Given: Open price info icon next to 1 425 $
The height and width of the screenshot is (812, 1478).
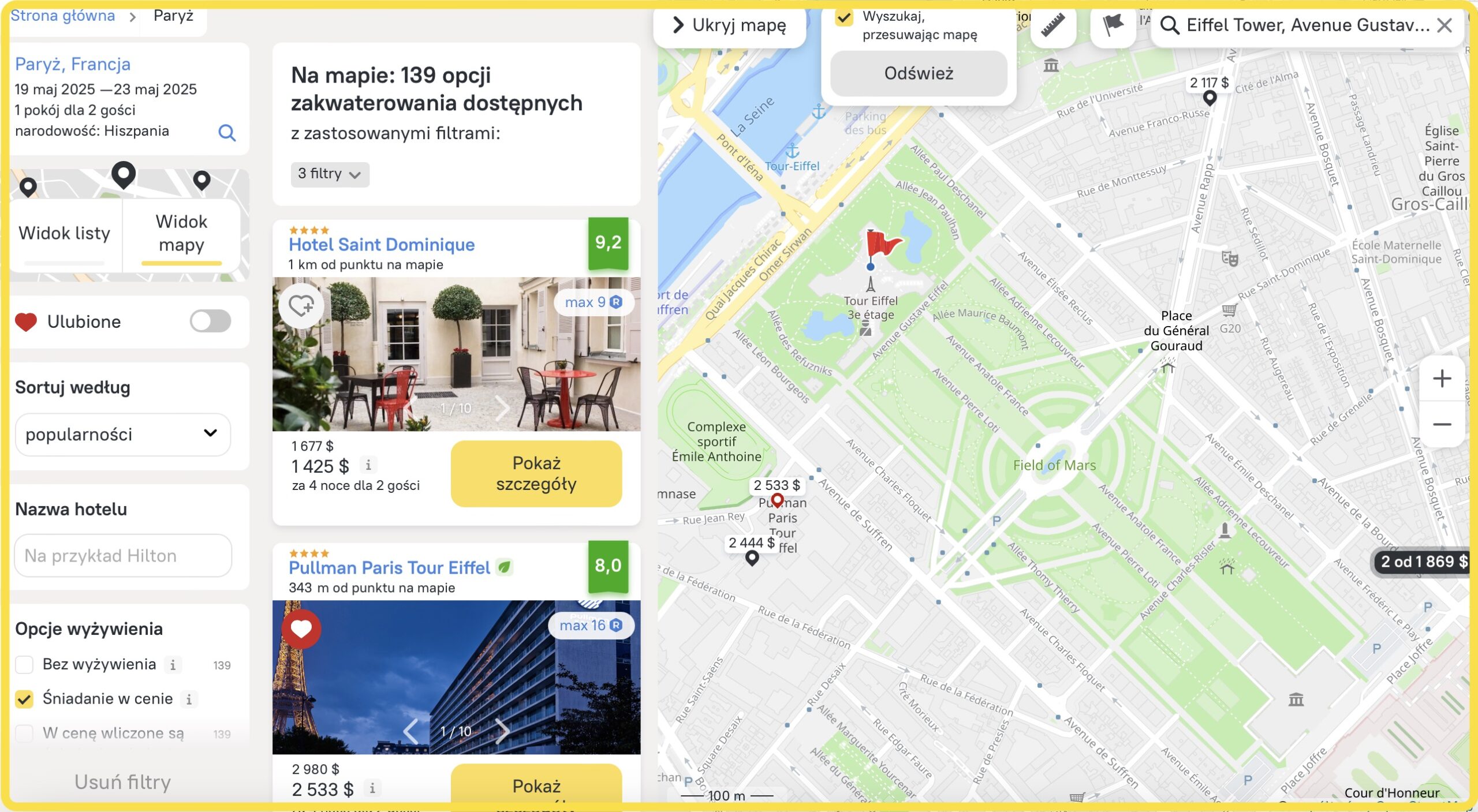Looking at the screenshot, I should click(x=368, y=465).
